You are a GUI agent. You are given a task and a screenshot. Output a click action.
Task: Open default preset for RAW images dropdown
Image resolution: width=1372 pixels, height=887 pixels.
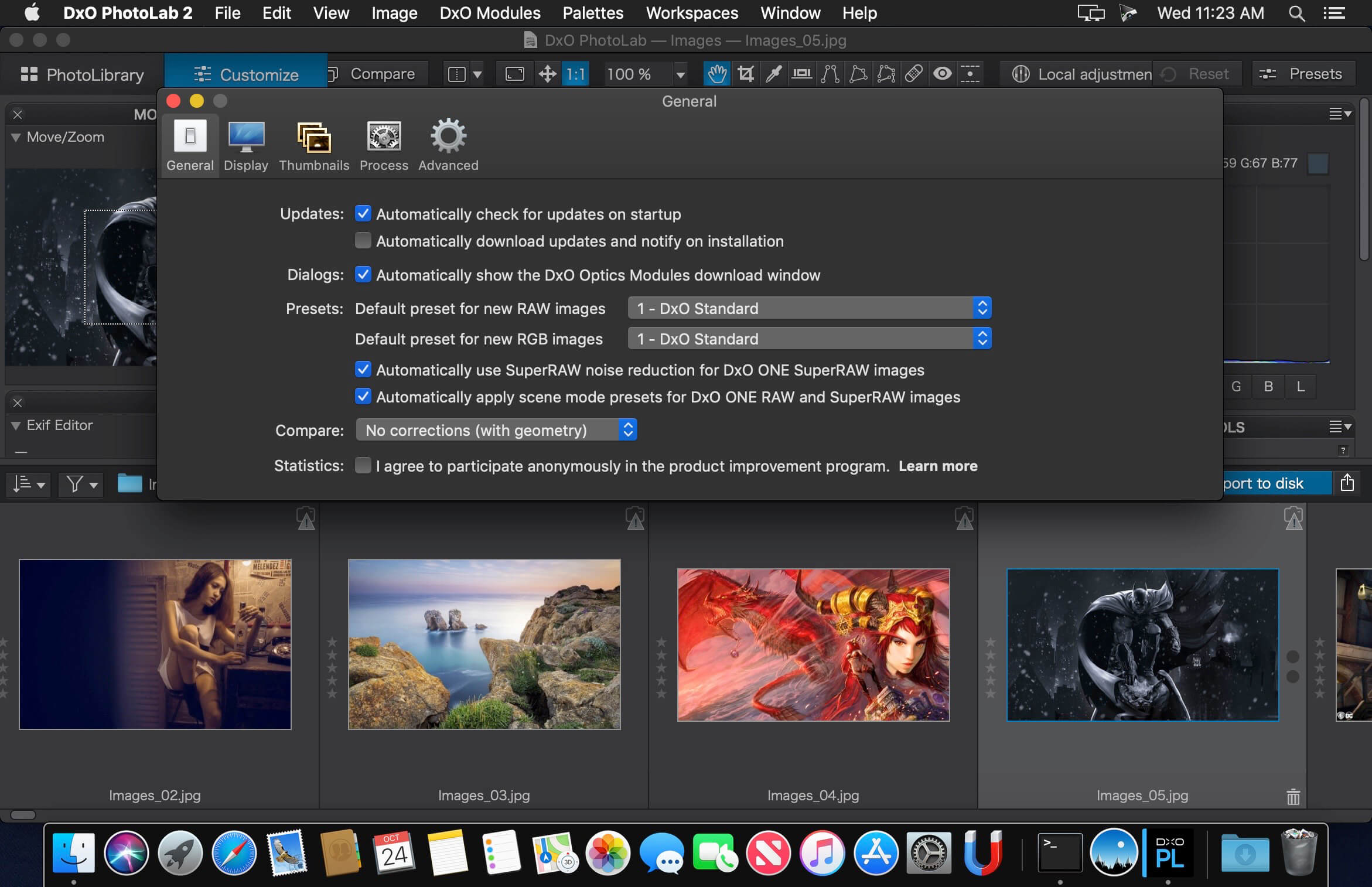pos(809,308)
